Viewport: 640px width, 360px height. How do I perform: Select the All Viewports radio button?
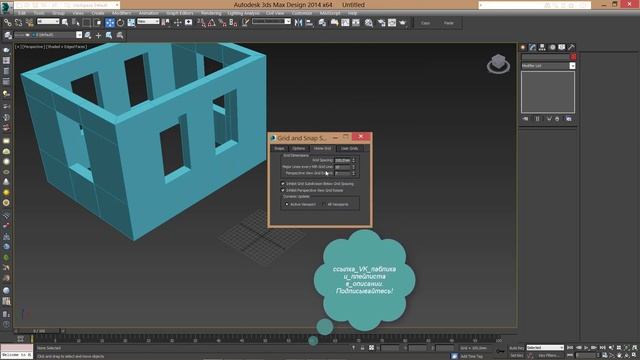pyautogui.click(x=324, y=204)
